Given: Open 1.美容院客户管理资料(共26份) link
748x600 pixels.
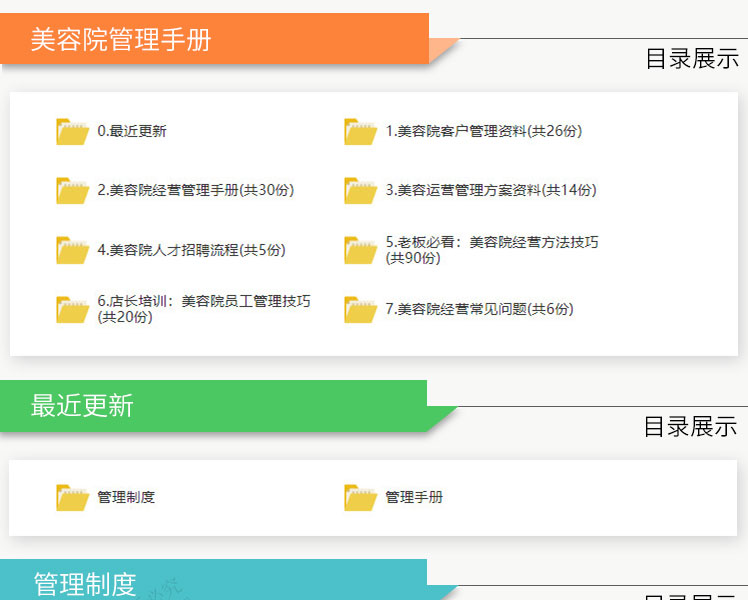Looking at the screenshot, I should pos(483,131).
